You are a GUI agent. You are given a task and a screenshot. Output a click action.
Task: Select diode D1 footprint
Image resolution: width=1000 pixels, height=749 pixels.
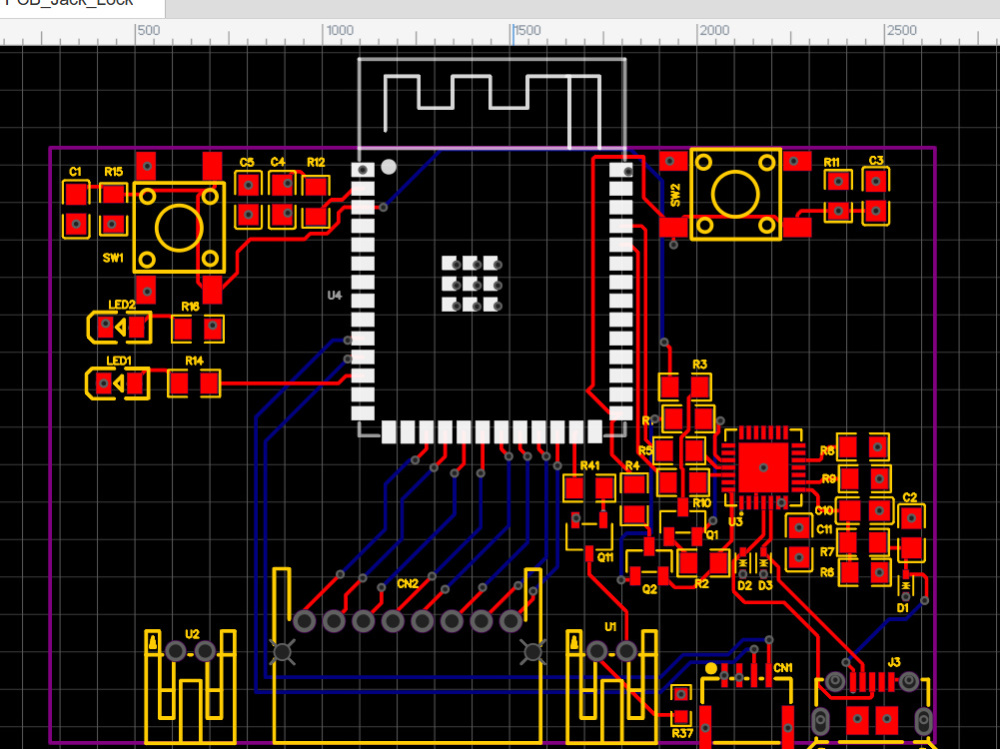[x=906, y=586]
